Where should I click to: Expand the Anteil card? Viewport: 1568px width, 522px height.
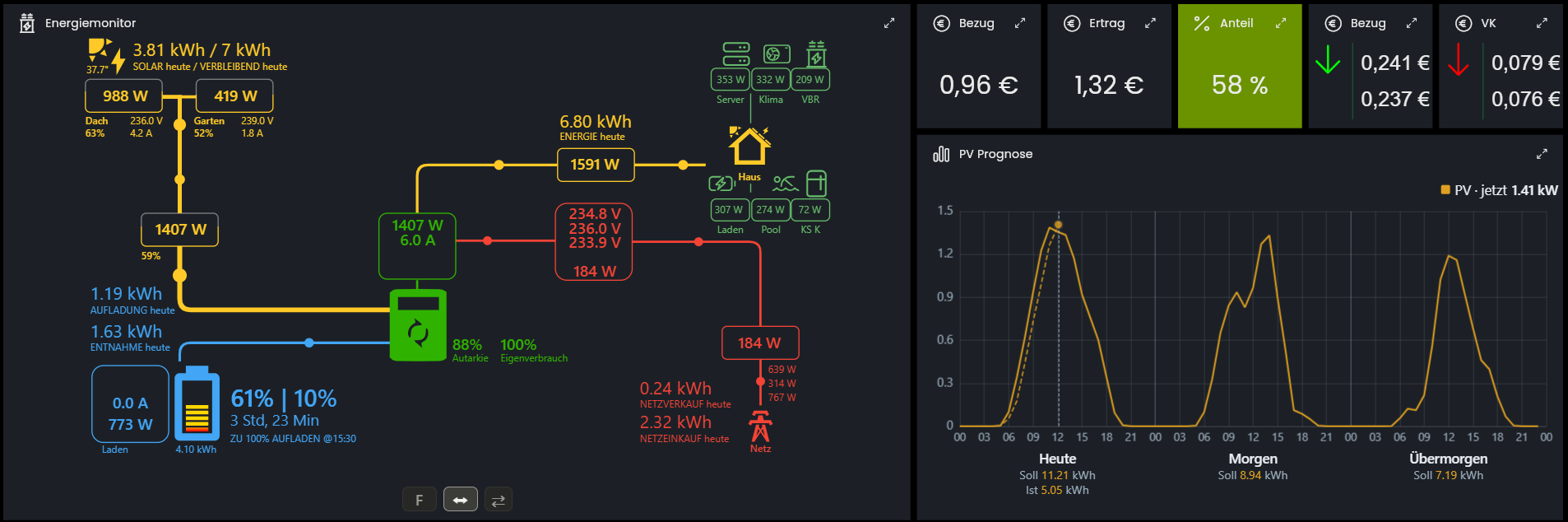1281,23
